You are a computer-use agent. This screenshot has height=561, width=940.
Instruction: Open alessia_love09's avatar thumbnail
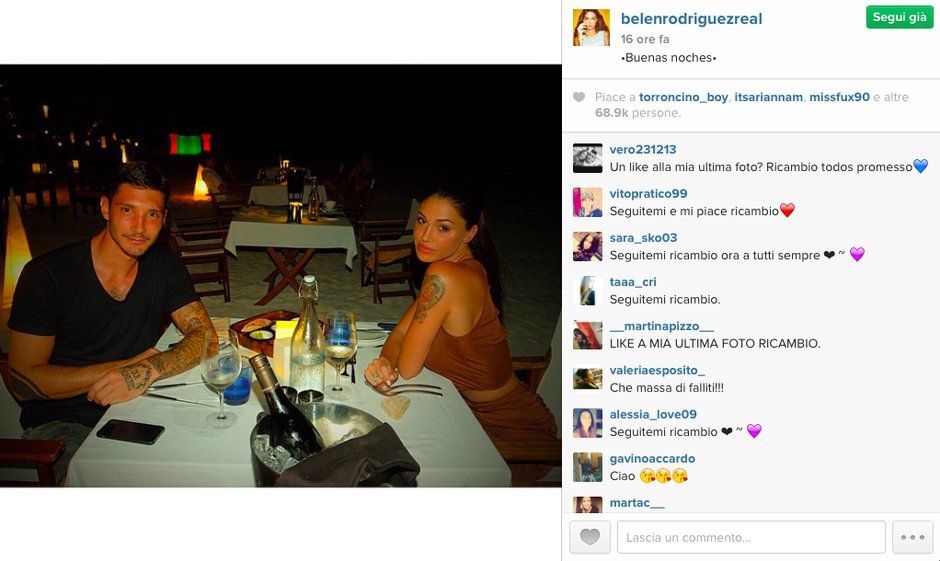point(588,423)
